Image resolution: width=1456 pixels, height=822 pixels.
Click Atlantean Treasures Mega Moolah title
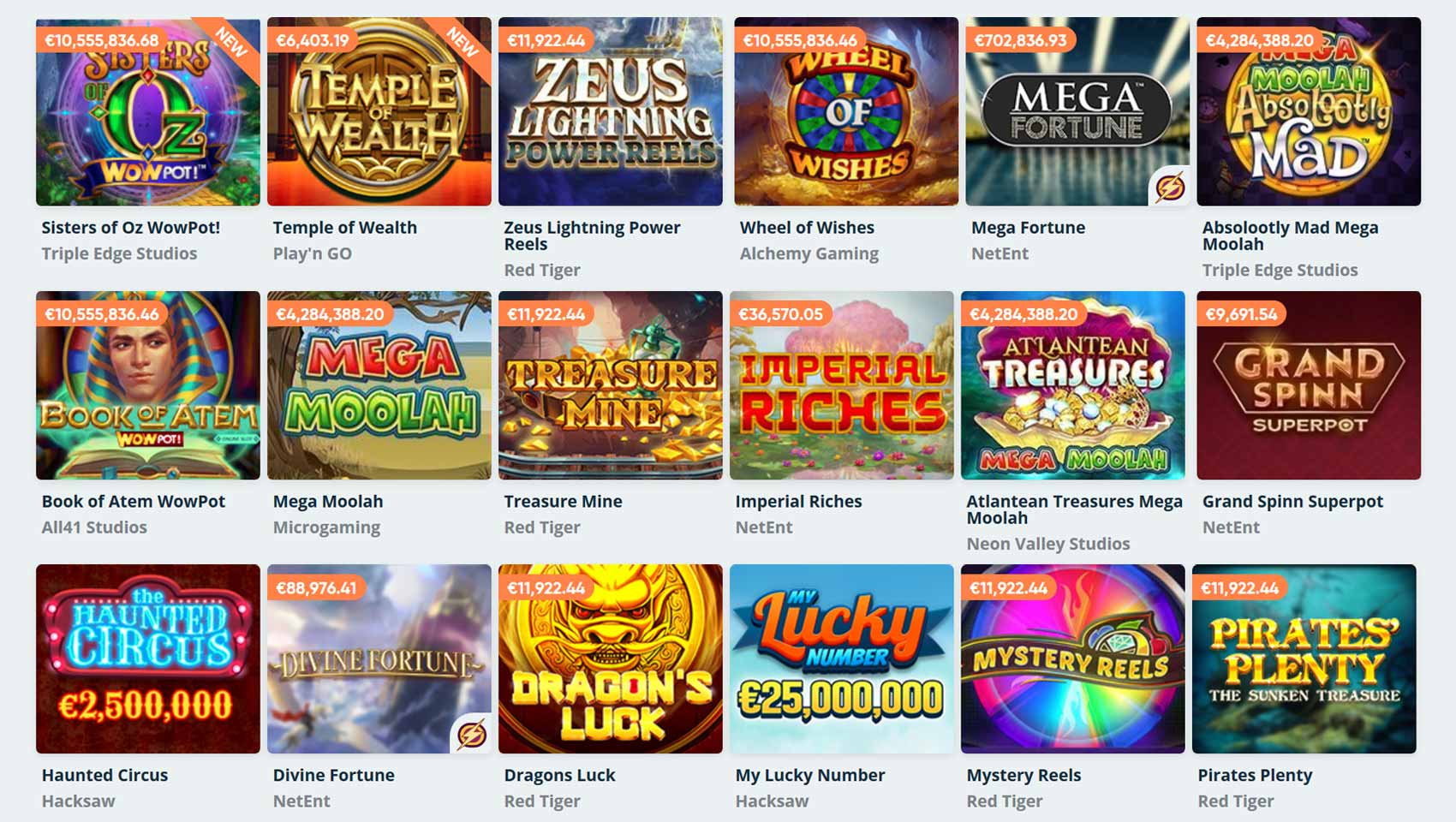[x=1074, y=509]
